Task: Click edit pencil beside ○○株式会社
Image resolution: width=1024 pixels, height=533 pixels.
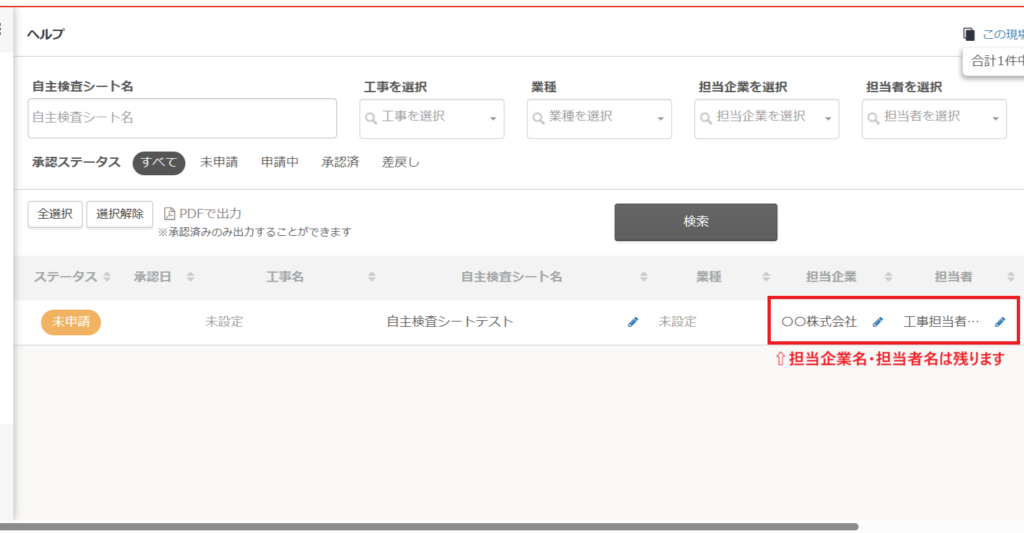Action: coord(878,322)
